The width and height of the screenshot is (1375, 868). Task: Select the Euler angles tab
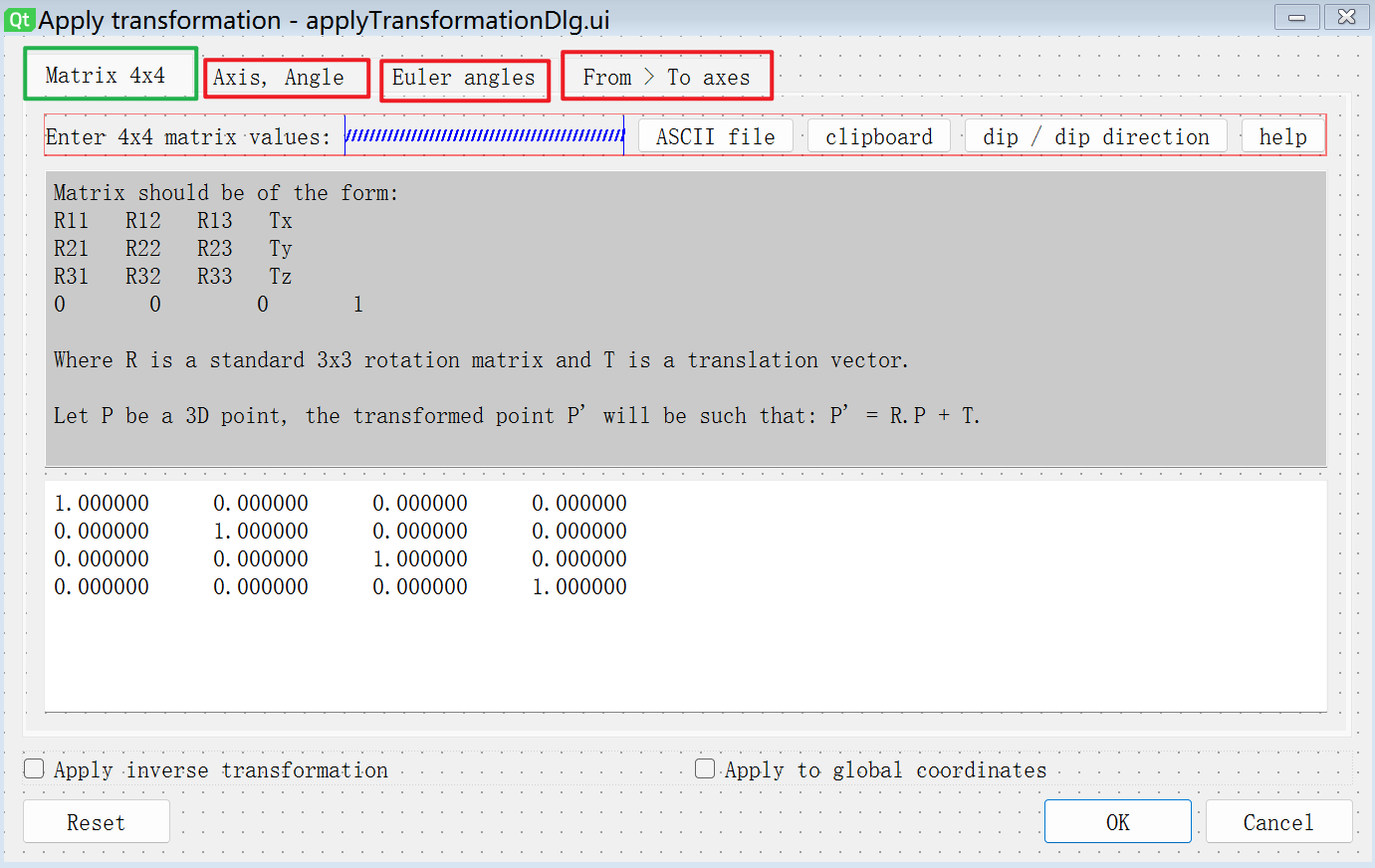click(465, 78)
